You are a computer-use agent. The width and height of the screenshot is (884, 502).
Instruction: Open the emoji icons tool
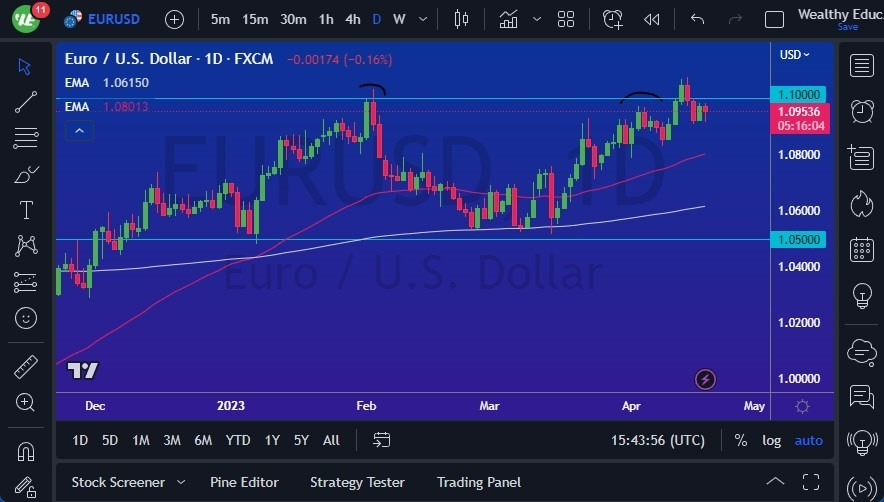point(26,318)
